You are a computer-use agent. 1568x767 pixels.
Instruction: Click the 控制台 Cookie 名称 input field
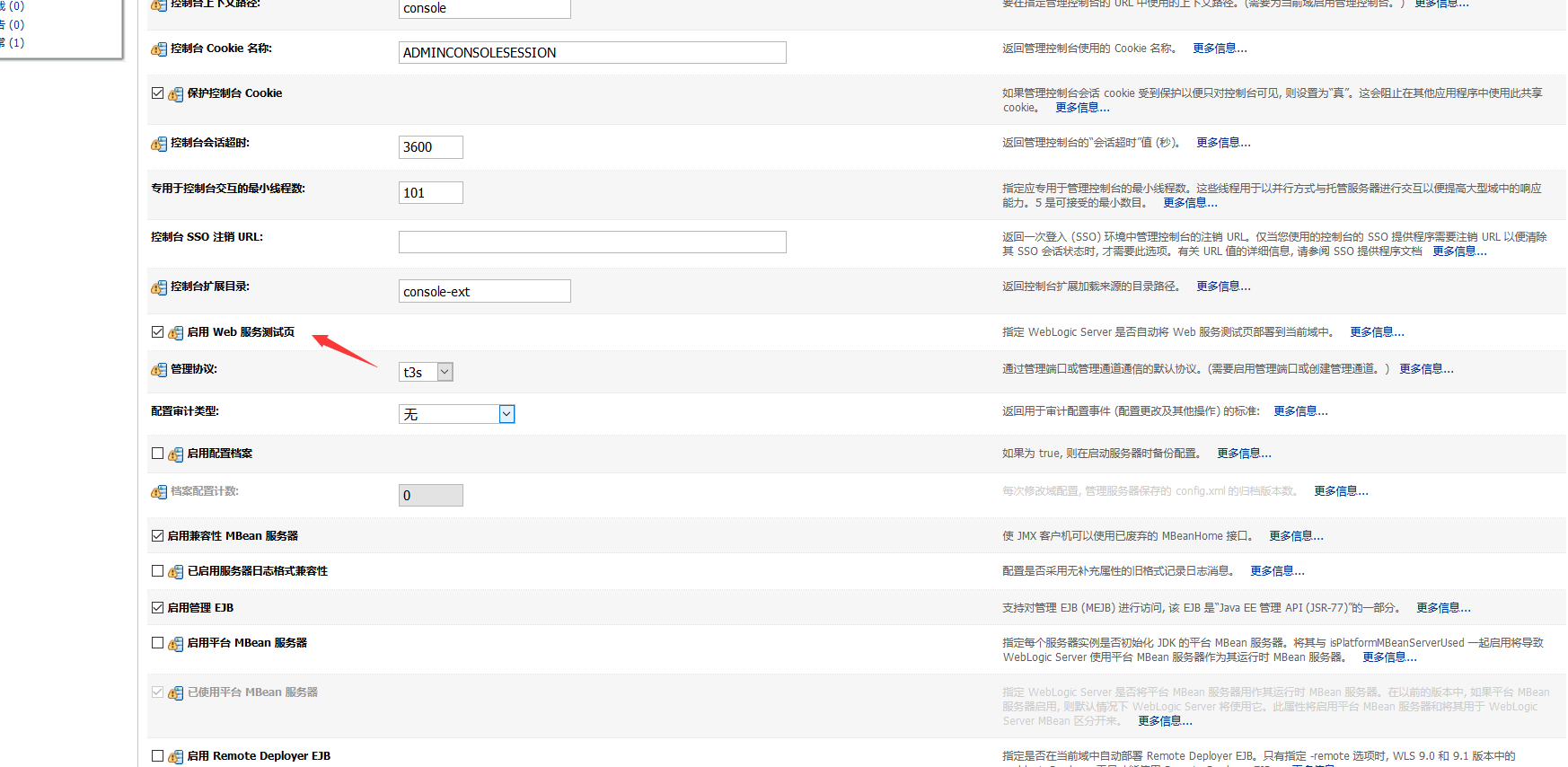(593, 53)
